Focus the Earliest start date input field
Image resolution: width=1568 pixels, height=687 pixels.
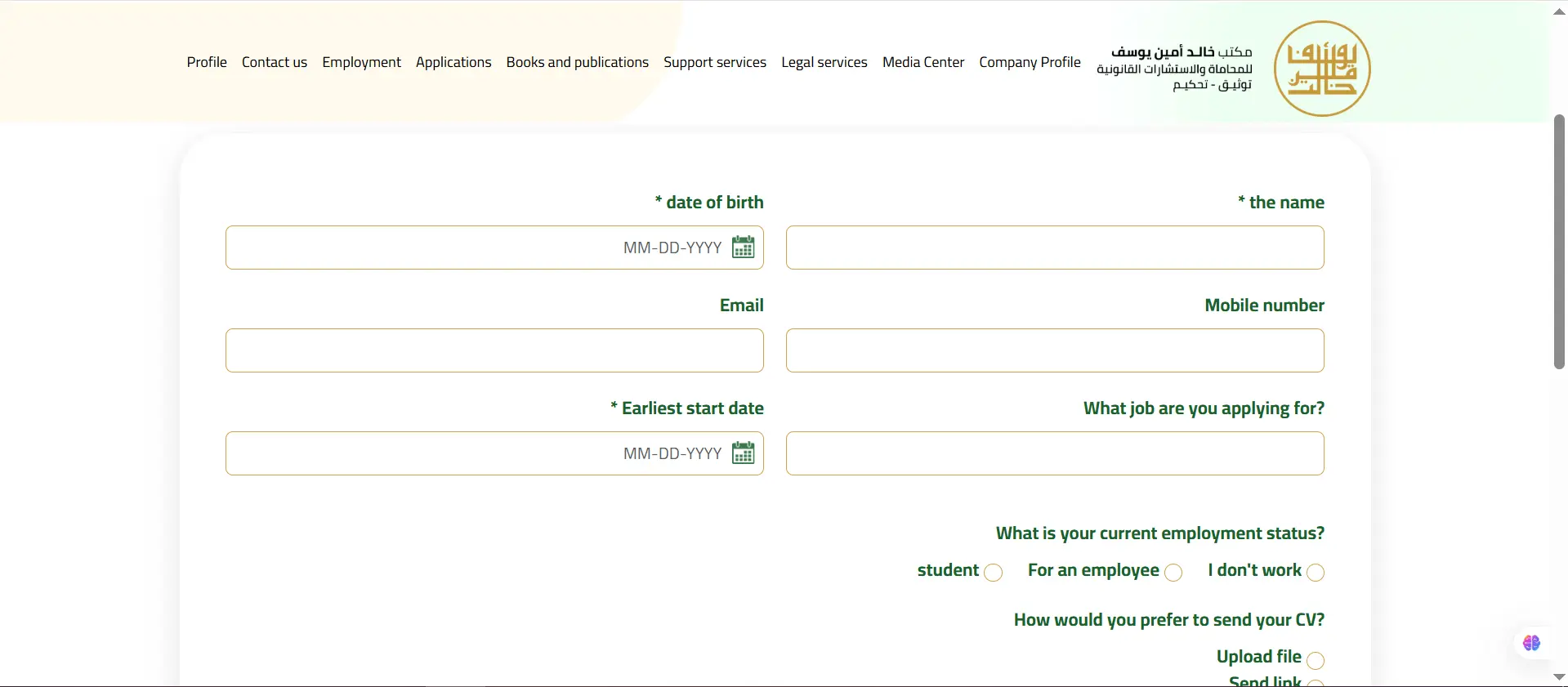[494, 453]
